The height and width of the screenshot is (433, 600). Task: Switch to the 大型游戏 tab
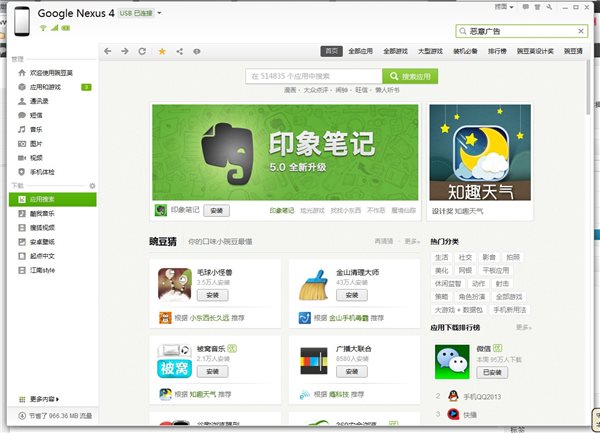coord(430,51)
